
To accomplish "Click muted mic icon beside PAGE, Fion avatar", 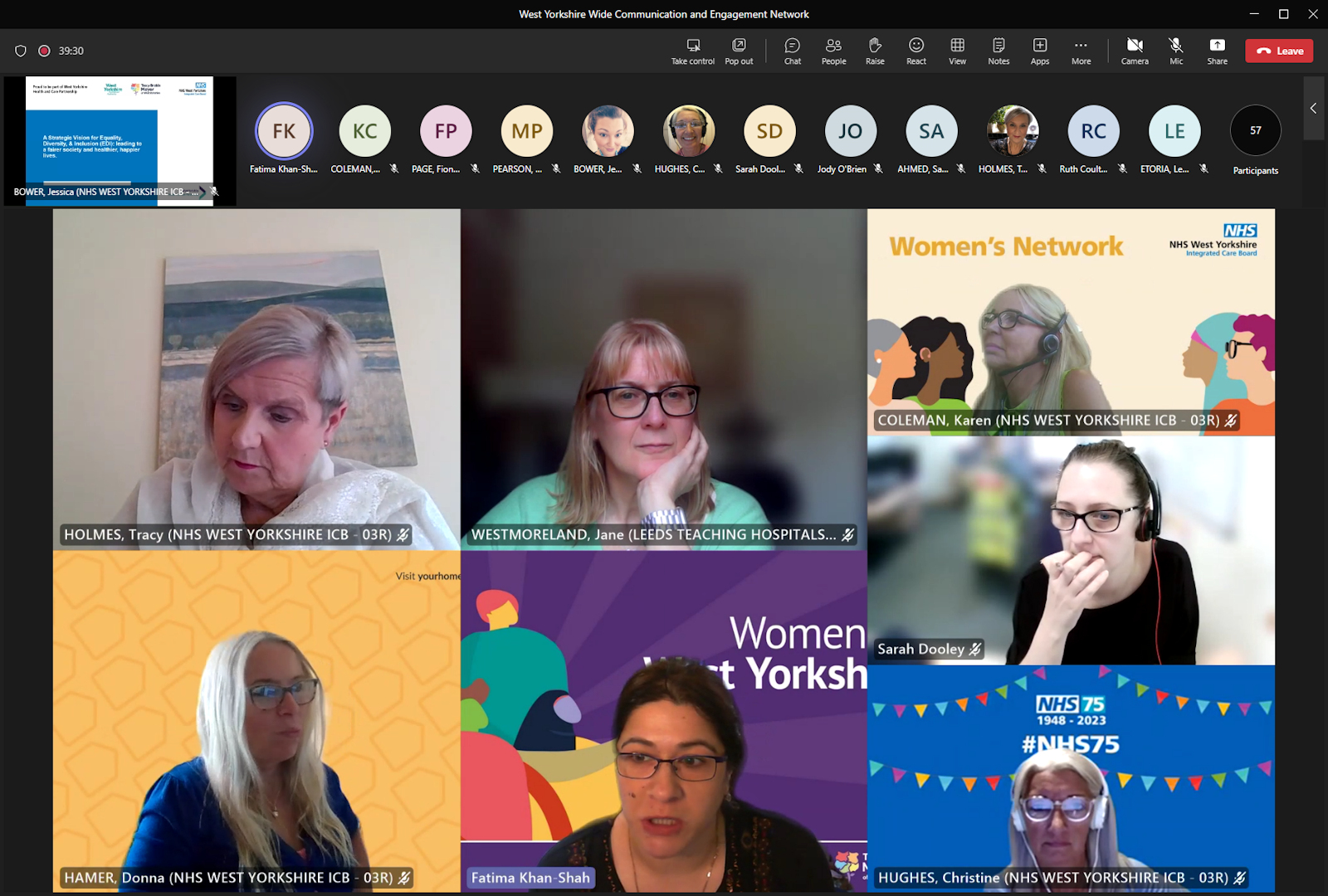I will coord(475,168).
